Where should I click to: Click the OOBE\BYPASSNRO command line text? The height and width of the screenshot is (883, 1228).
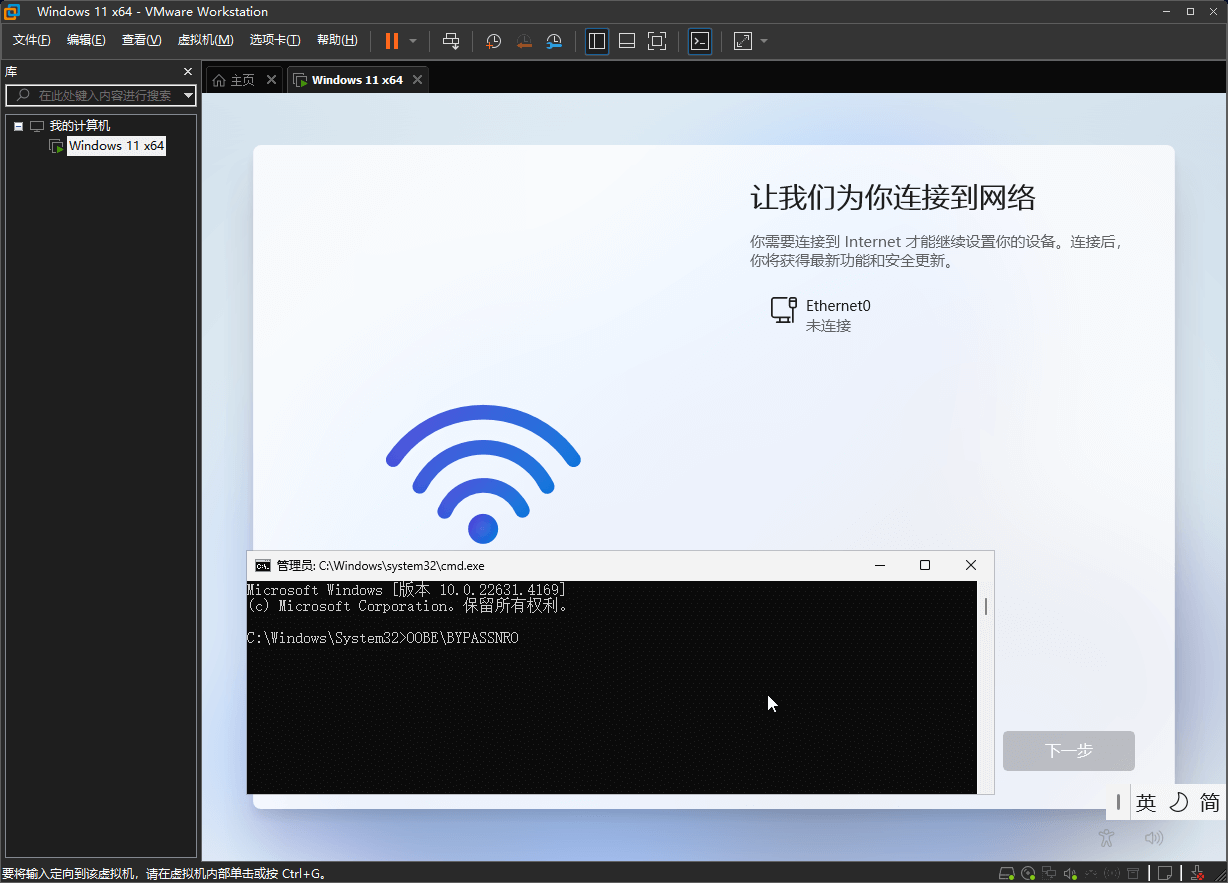(462, 638)
